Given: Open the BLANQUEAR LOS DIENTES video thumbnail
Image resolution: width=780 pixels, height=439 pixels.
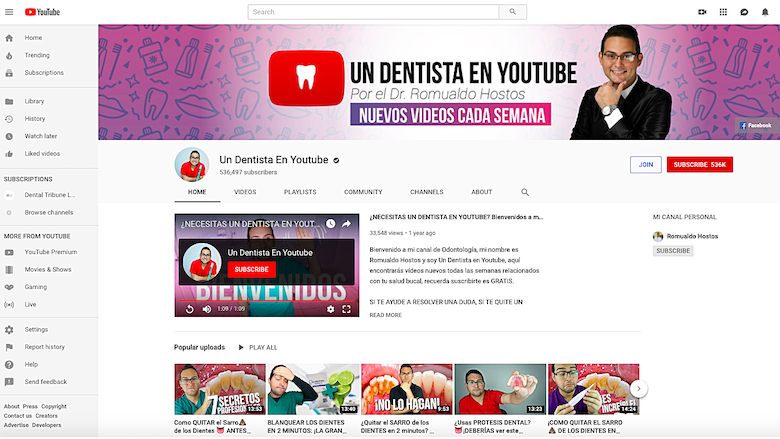Looking at the screenshot, I should [x=310, y=389].
